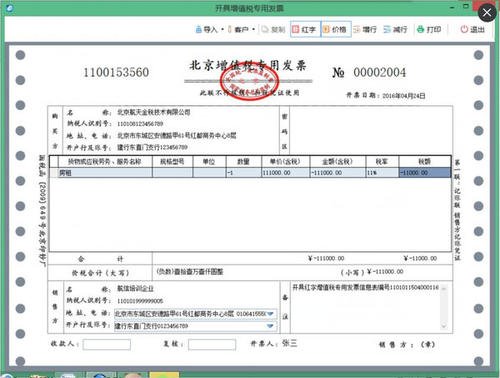Screen dimensions: 500x378
Task: Click the buyer bank account 建行东直门支行123456789
Action: coord(152,147)
